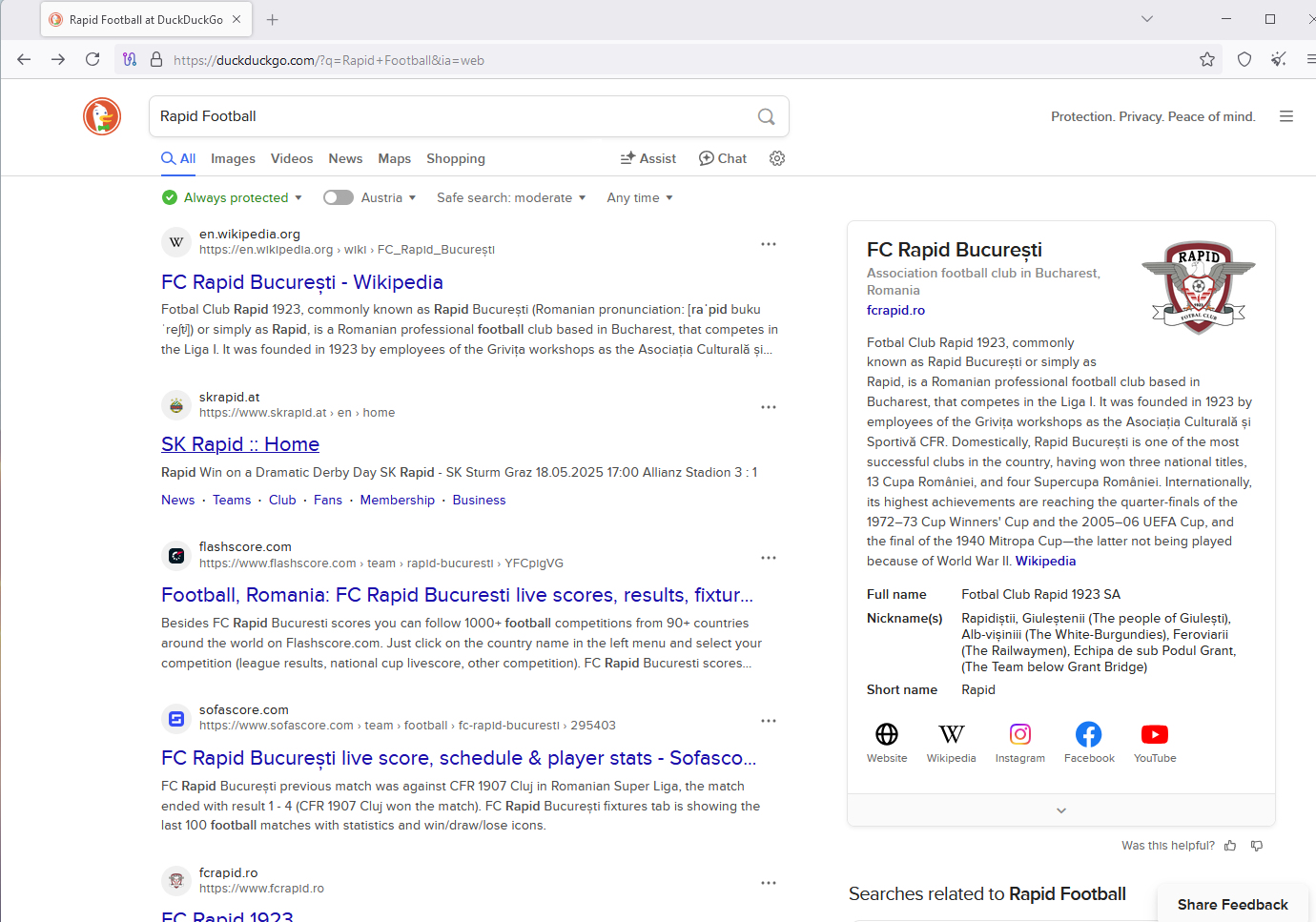The height and width of the screenshot is (922, 1316).
Task: Open the list all tabs dropdown
Action: point(1147,19)
